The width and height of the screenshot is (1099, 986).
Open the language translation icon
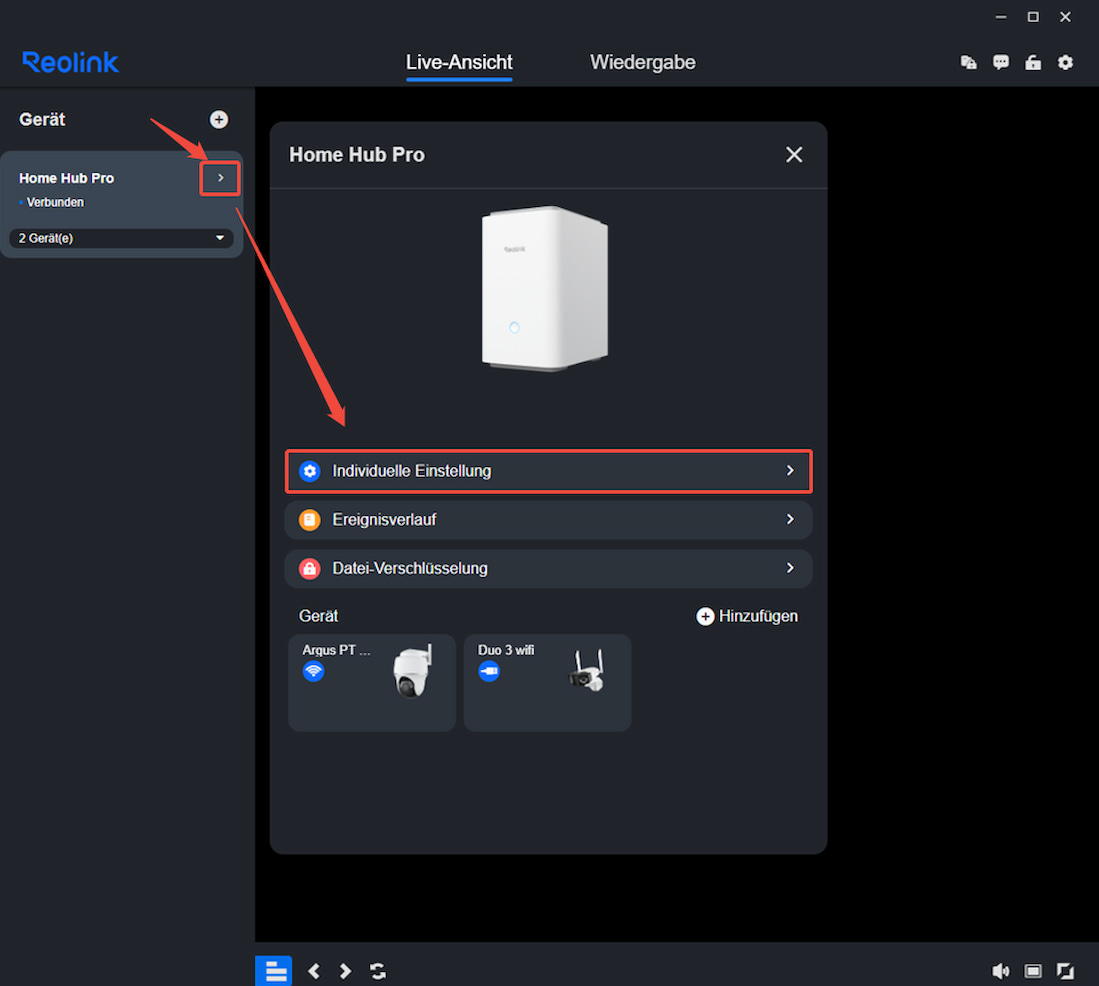969,62
